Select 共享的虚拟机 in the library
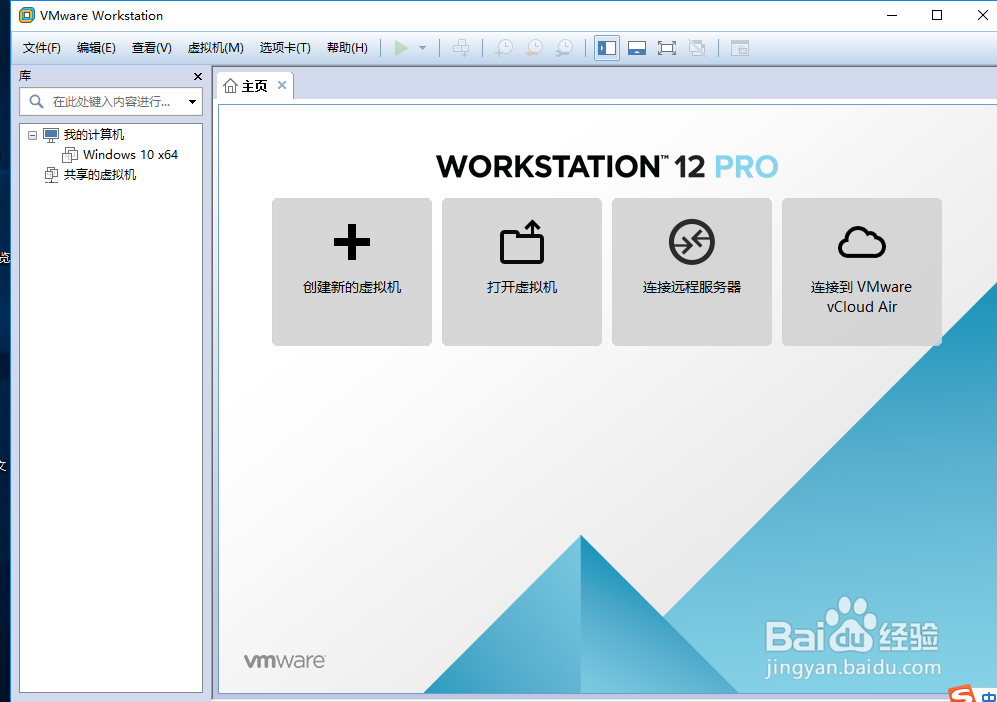 pyautogui.click(x=100, y=175)
